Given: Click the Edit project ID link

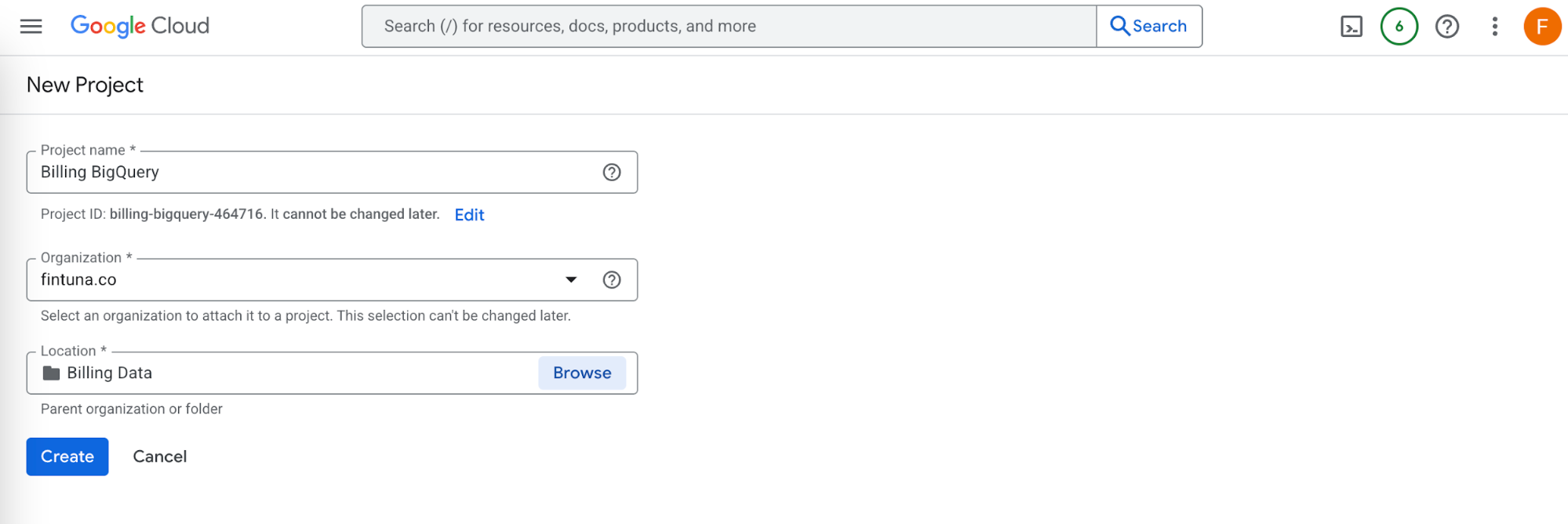Looking at the screenshot, I should (469, 215).
